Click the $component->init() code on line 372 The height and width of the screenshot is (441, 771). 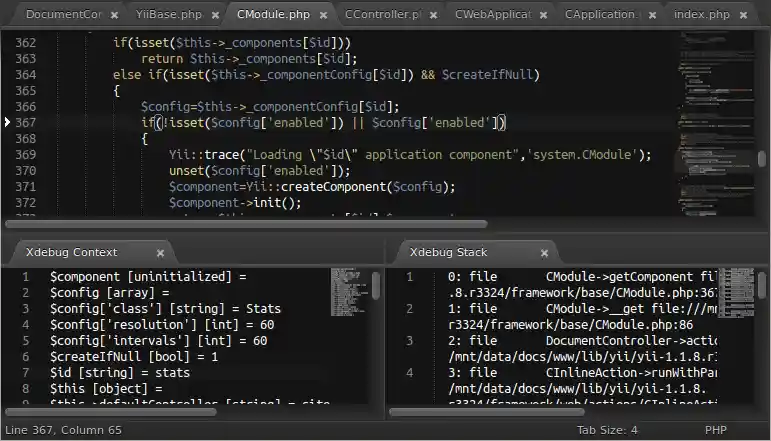(235, 203)
